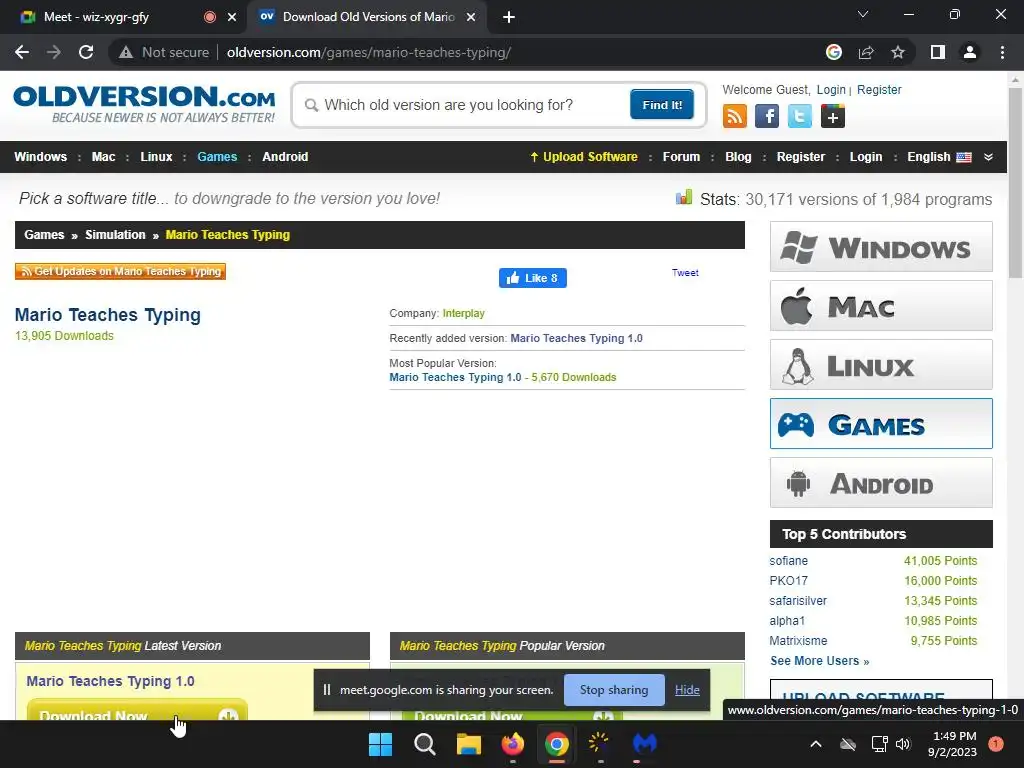This screenshot has height=768, width=1024.
Task: Open the Facebook icon in header
Action: click(767, 116)
